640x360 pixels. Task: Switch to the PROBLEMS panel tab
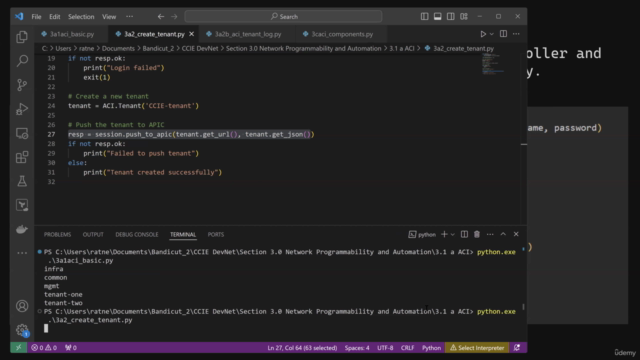coord(58,235)
